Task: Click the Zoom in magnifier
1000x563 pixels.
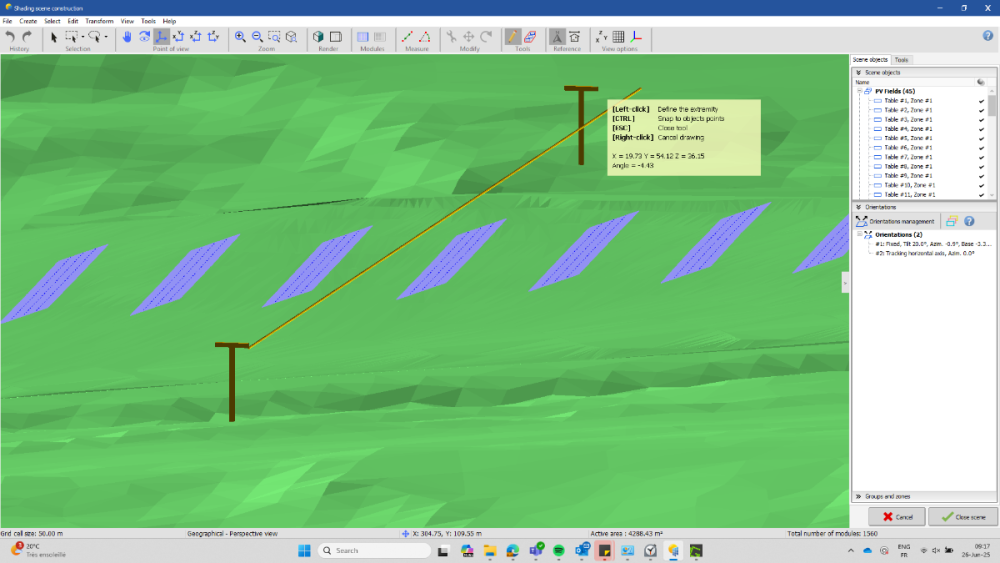Action: tap(240, 37)
